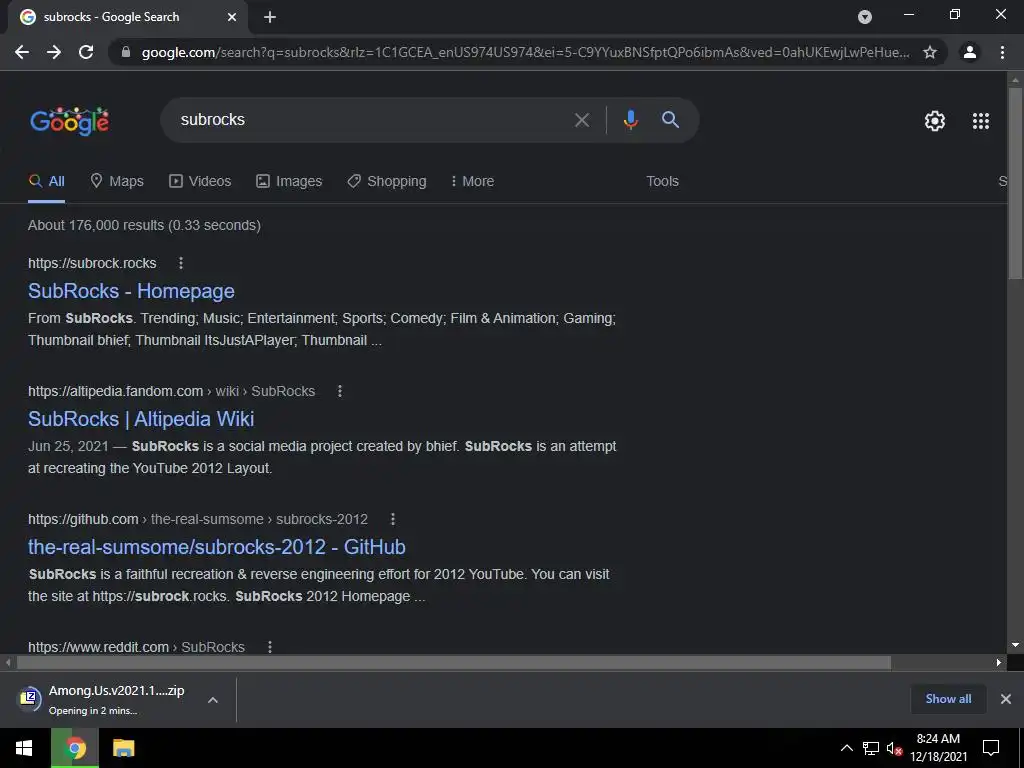
Task: Click the horizontal scrollbar thumb
Action: [453, 663]
